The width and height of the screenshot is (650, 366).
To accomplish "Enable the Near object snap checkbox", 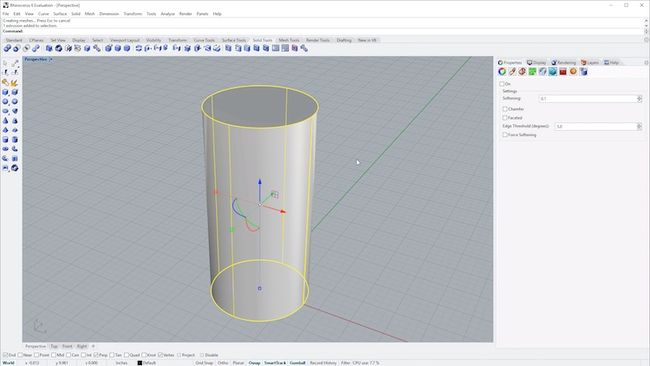I will 20,355.
